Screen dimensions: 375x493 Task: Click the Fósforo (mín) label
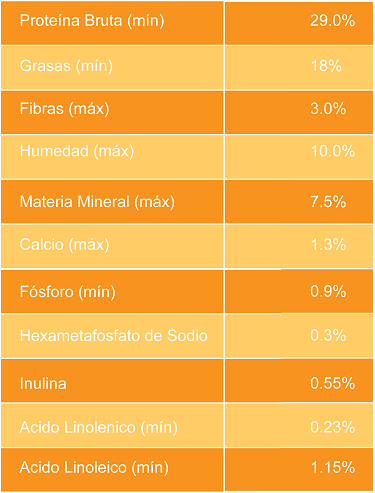coord(68,292)
